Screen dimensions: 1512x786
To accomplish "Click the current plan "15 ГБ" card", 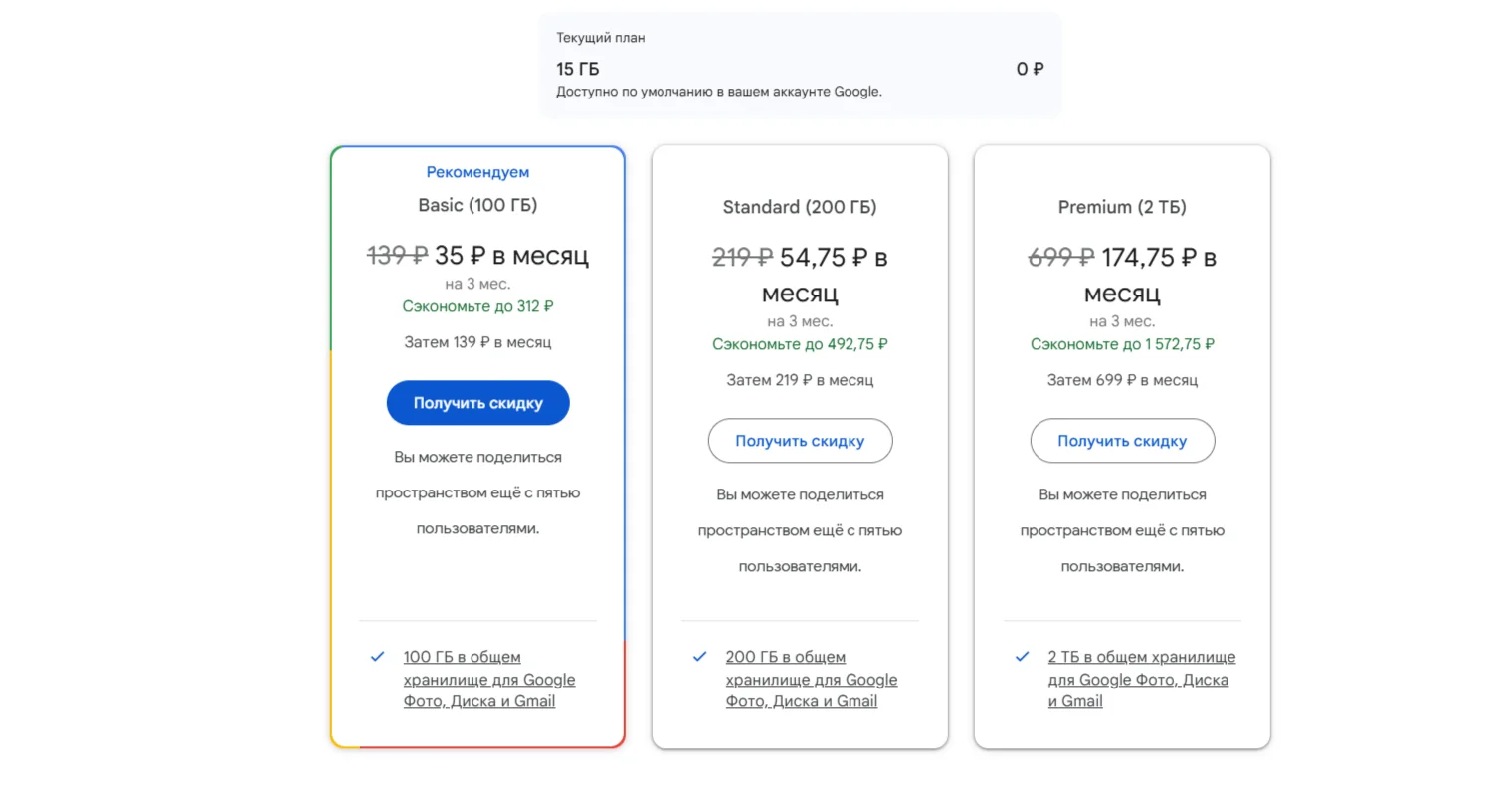I will pyautogui.click(x=799, y=67).
